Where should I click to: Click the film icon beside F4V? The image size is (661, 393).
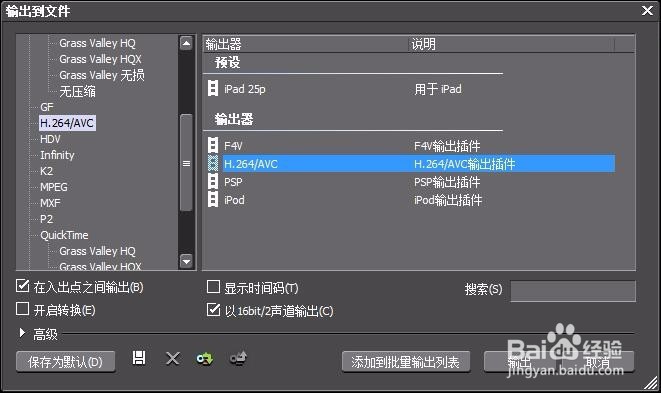coord(213,145)
